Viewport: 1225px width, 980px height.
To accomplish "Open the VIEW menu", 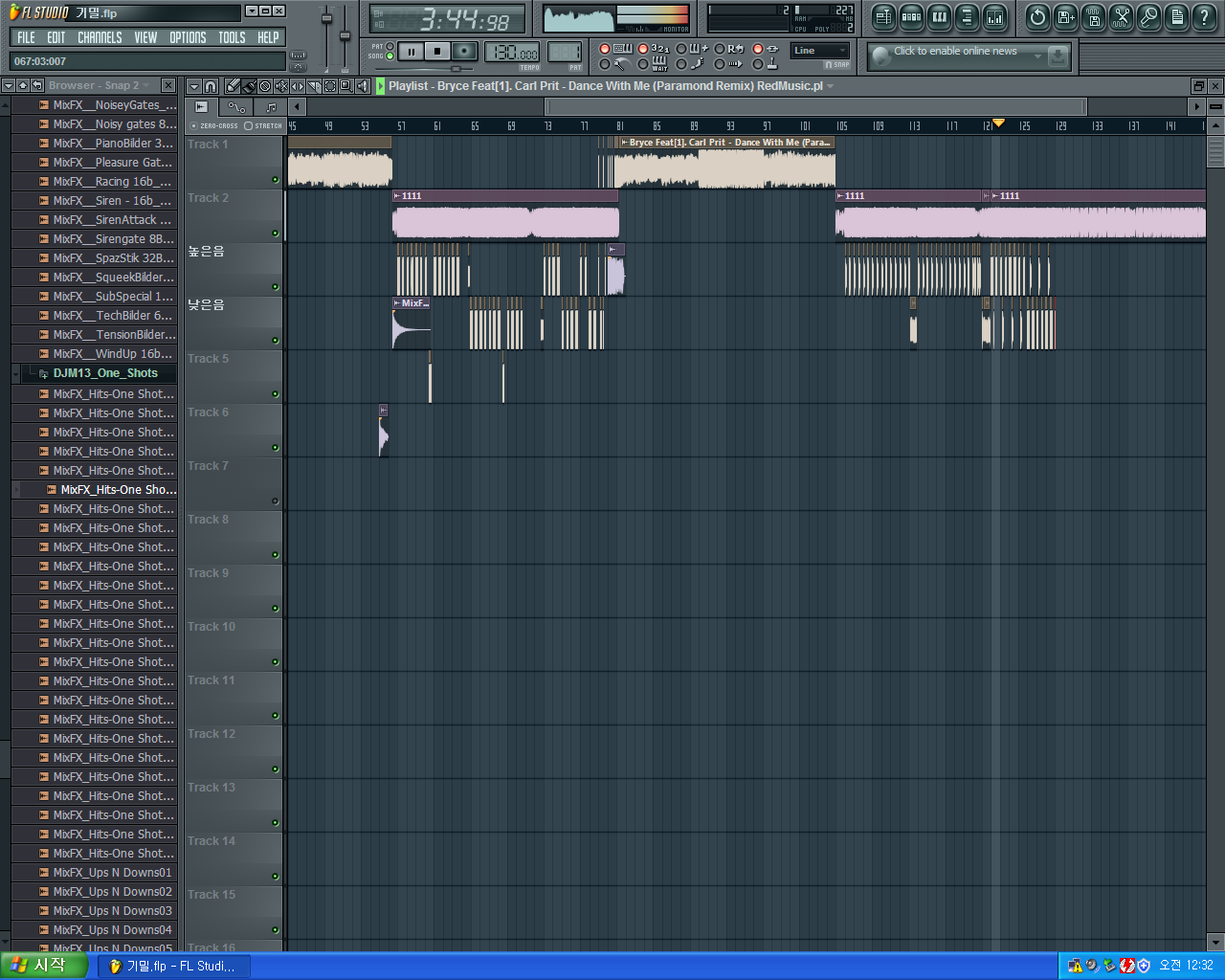I will pos(145,37).
